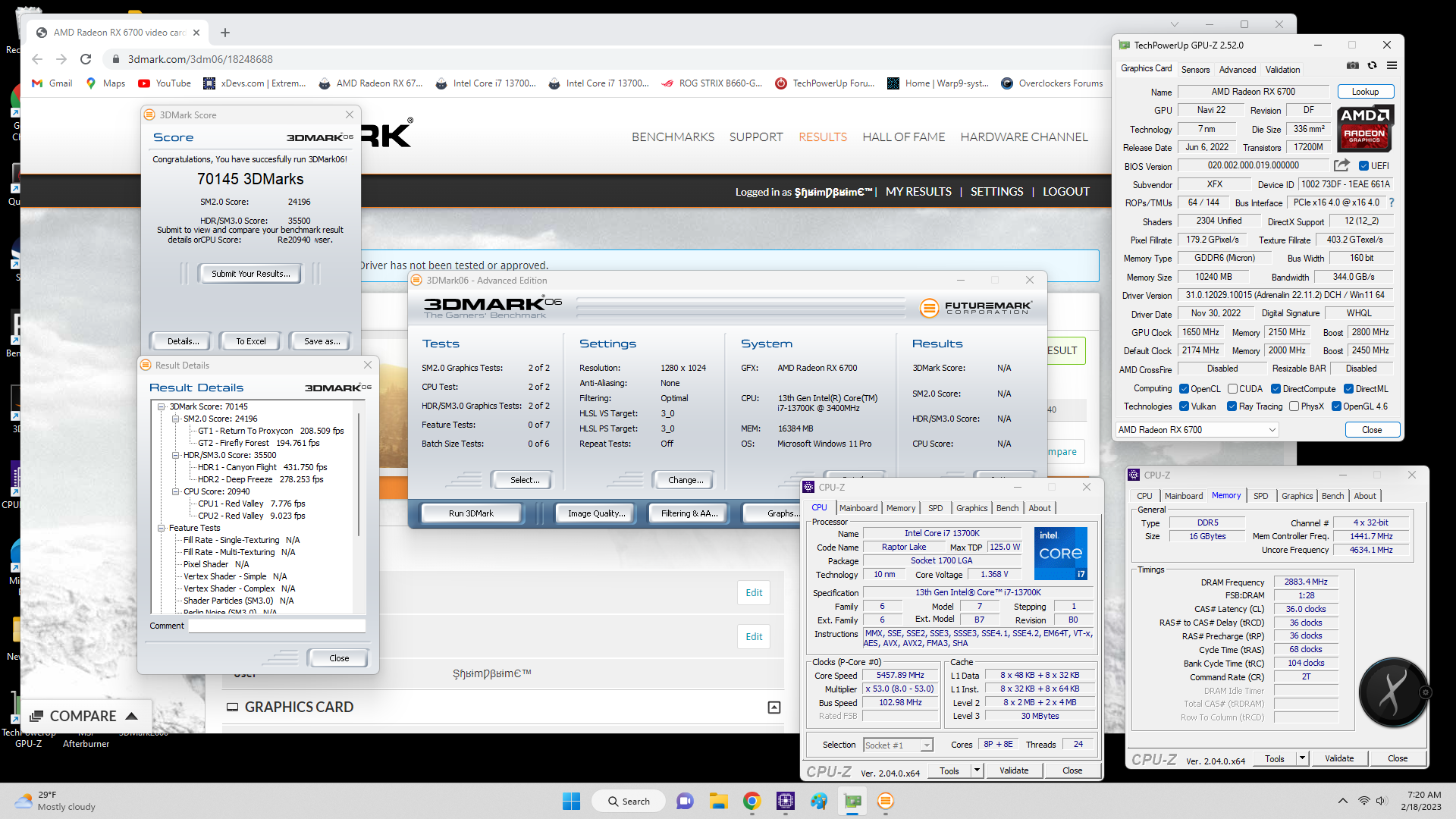Screen dimensions: 1456x819
Task: Click the Bus Interface question mark icon
Action: click(x=1392, y=202)
